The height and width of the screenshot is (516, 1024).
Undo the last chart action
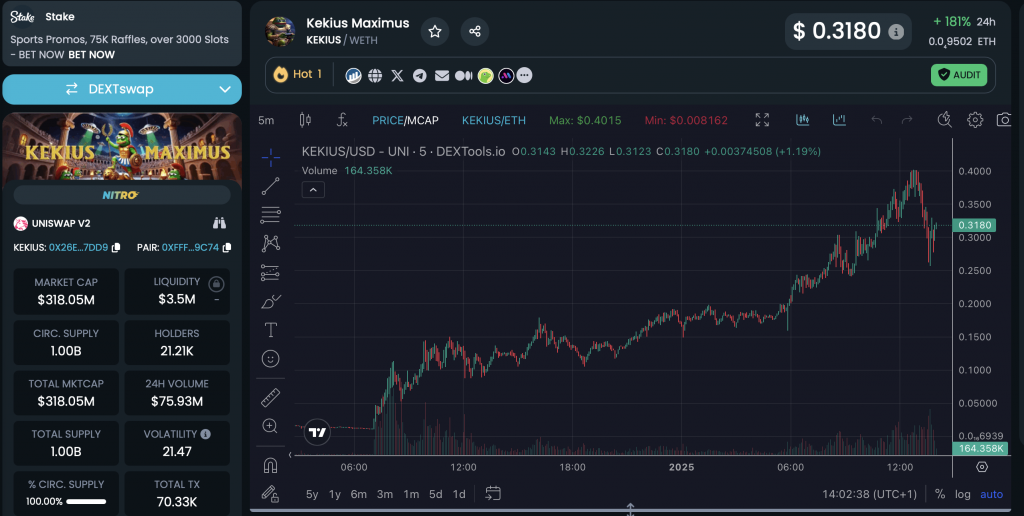pos(876,120)
